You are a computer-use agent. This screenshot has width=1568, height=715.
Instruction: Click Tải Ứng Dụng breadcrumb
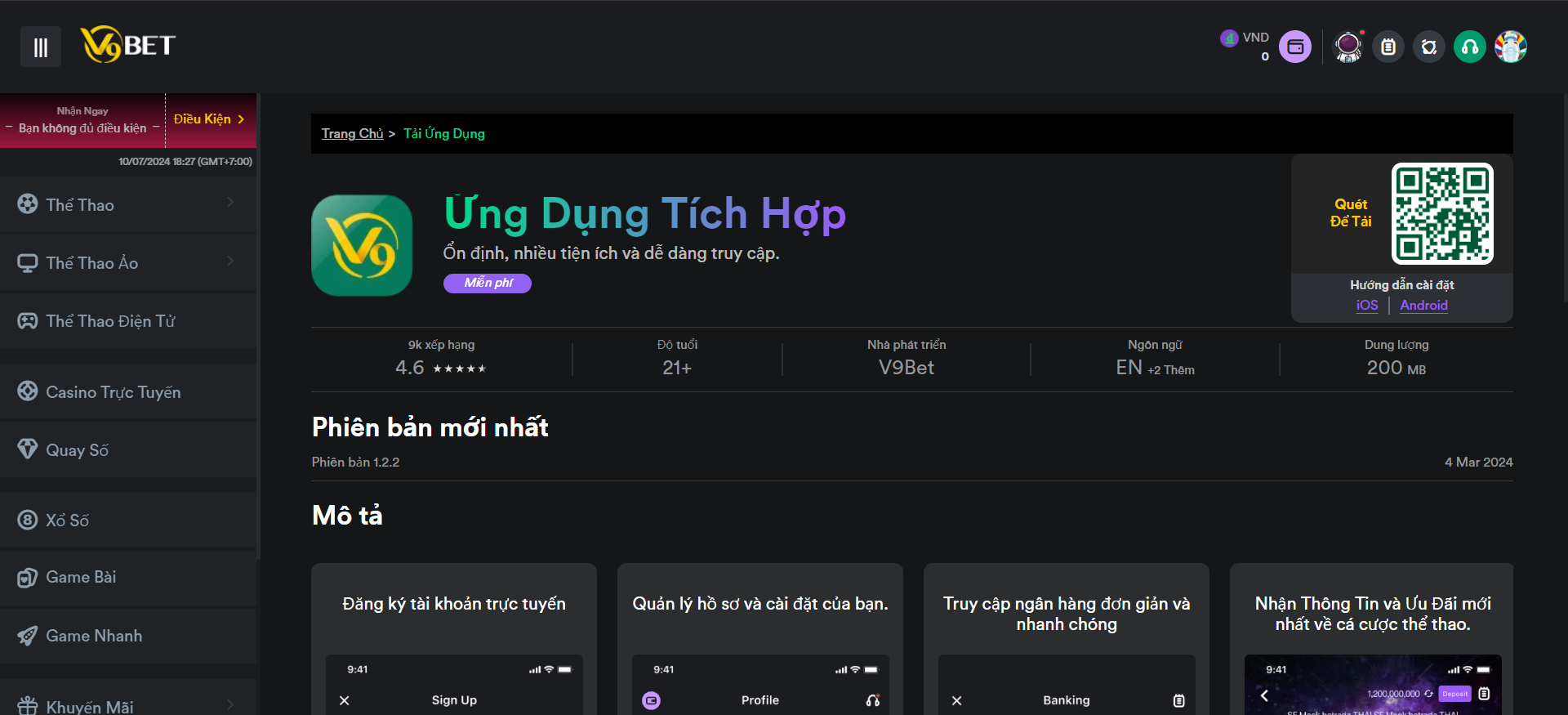click(x=444, y=133)
